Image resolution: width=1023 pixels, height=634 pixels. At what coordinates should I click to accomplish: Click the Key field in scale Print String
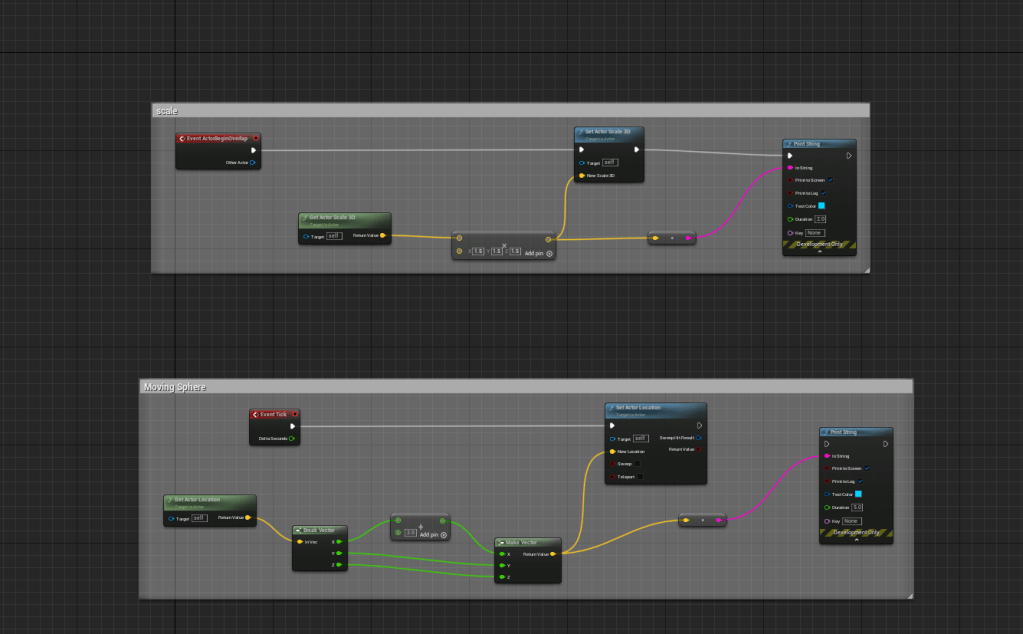point(814,232)
